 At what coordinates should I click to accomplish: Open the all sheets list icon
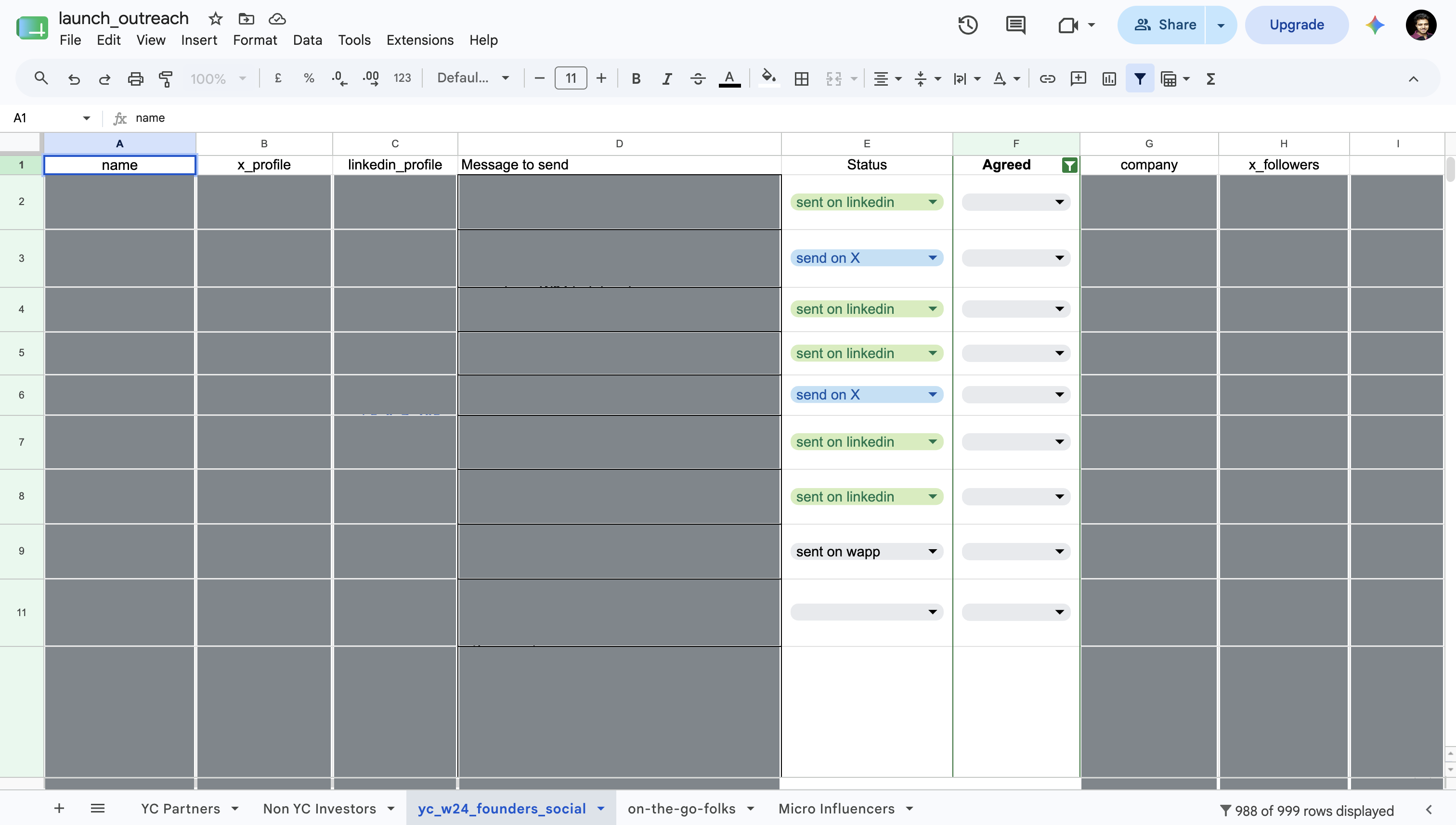click(97, 808)
